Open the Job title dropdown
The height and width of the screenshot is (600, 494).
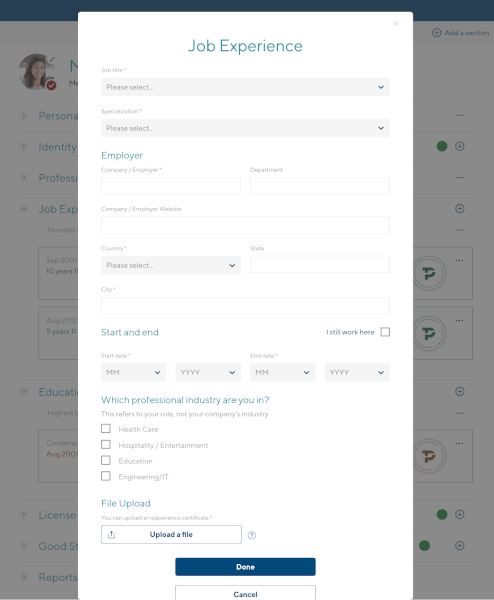245,87
